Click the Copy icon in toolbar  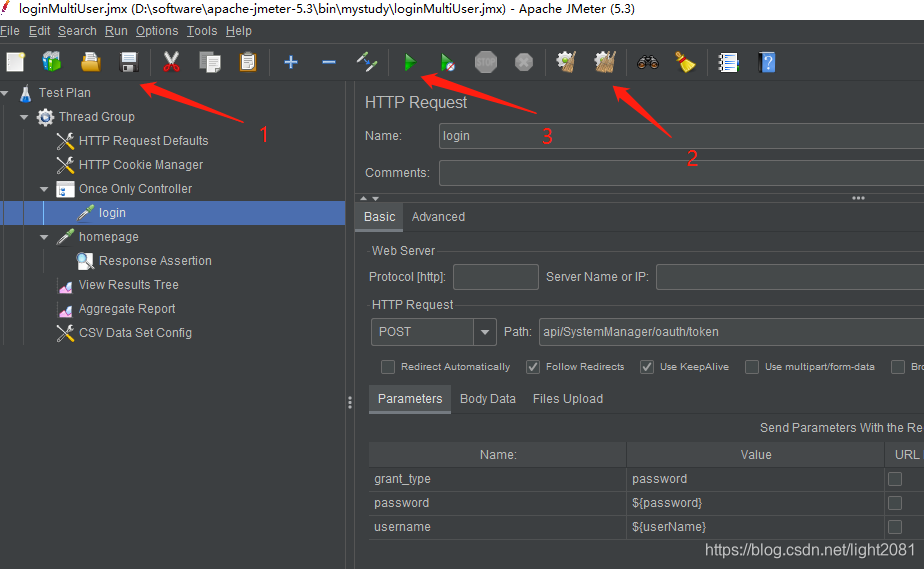point(209,62)
